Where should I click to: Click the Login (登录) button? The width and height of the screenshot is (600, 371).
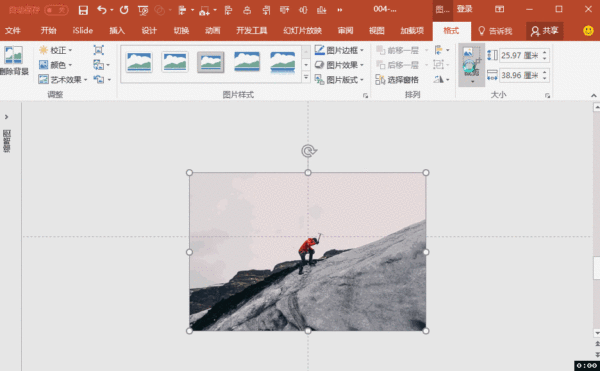click(x=464, y=10)
